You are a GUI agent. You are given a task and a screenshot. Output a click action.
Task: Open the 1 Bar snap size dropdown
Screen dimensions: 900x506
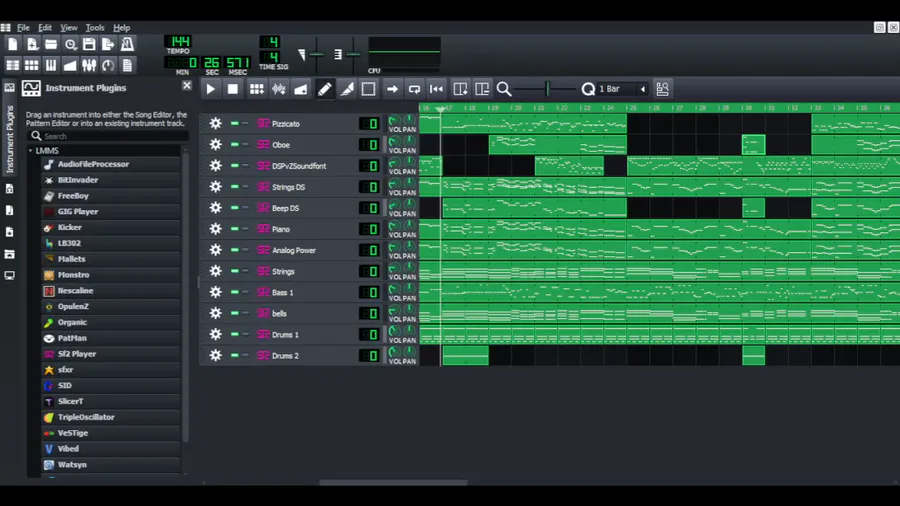[622, 89]
